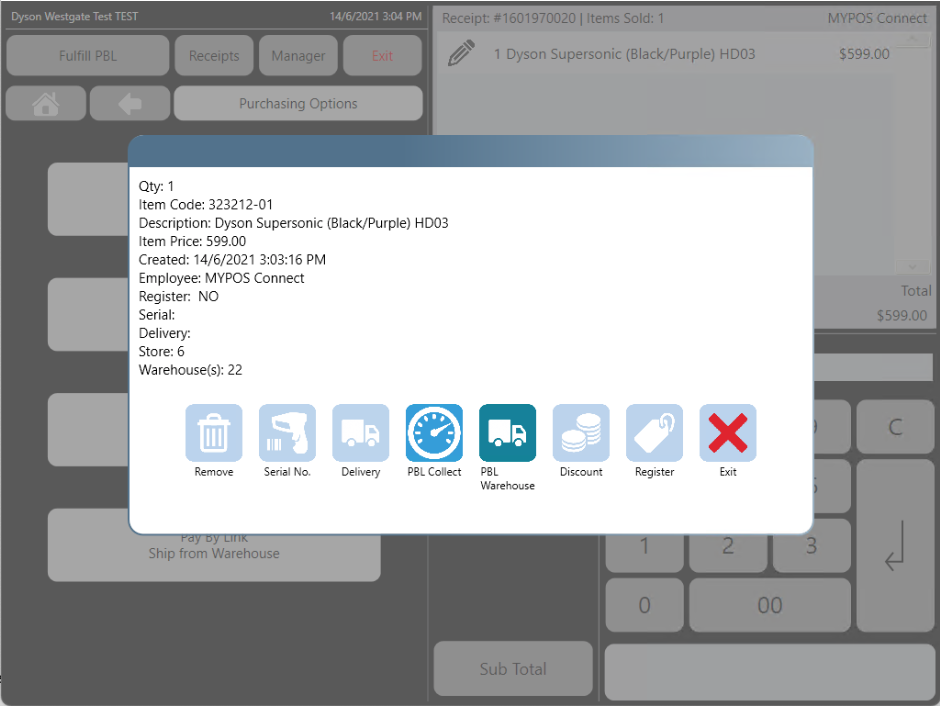Click the Register: NO text
The width and height of the screenshot is (940, 706).
(x=179, y=296)
